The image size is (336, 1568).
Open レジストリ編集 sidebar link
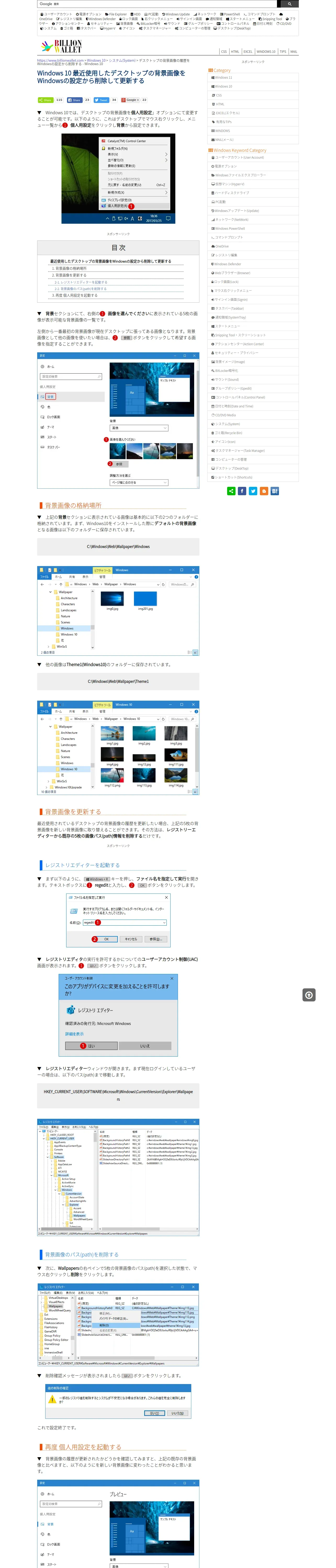pyautogui.click(x=226, y=255)
